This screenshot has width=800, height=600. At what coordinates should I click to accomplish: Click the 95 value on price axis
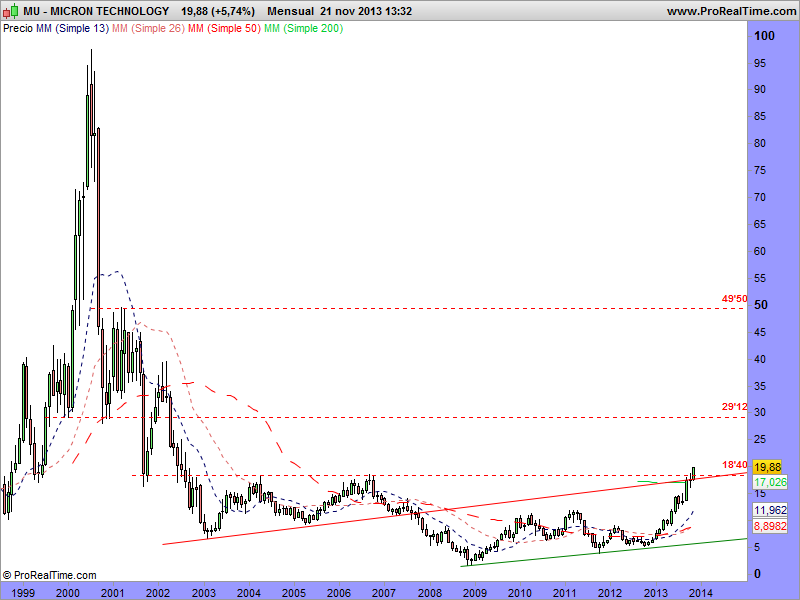(760, 63)
